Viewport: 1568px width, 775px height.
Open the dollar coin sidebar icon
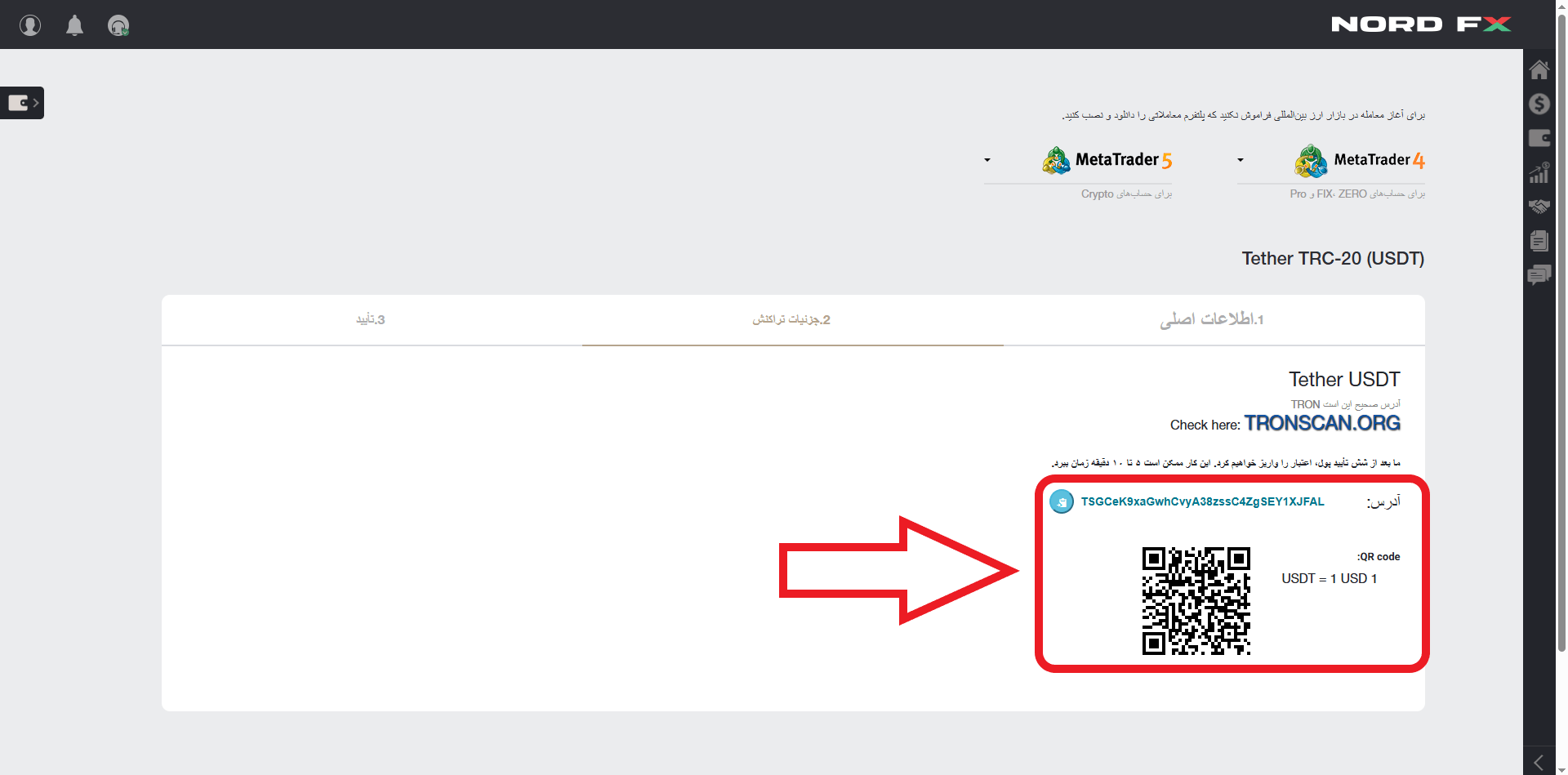(x=1539, y=104)
